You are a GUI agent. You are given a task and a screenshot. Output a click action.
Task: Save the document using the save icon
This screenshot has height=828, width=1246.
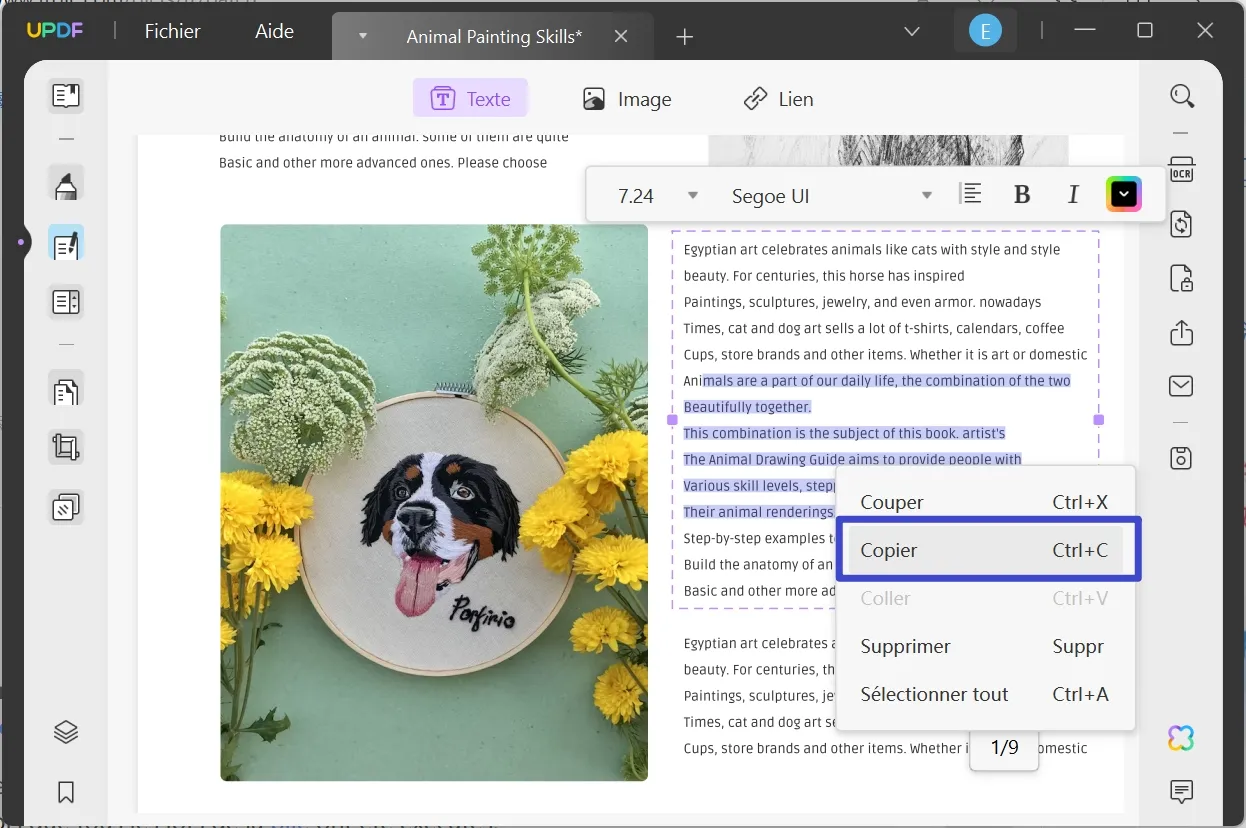[x=1181, y=458]
